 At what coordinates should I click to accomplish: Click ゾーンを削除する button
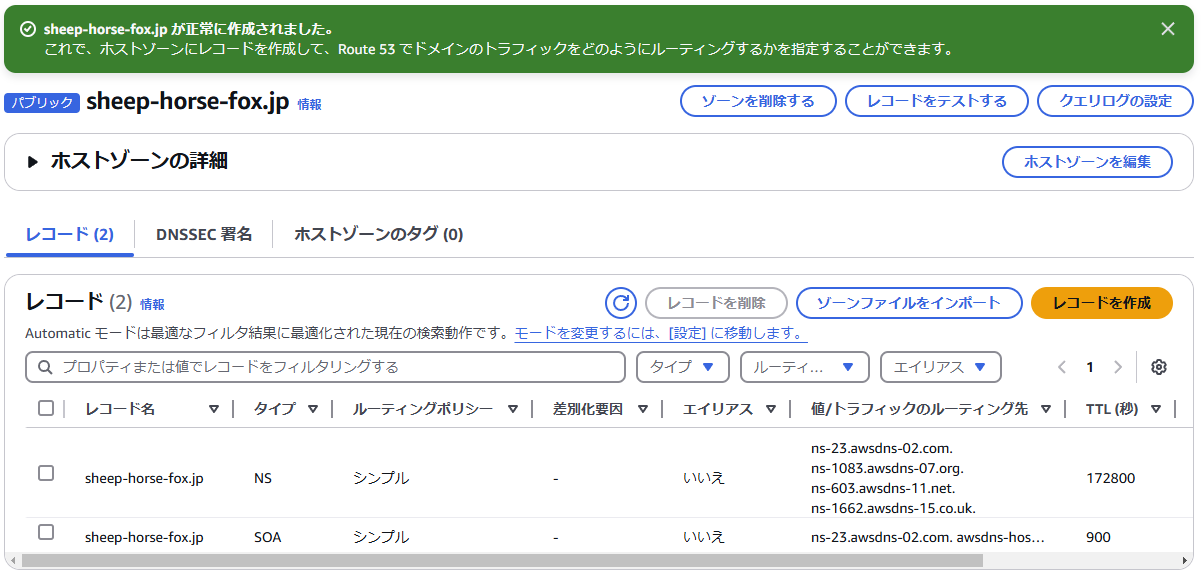click(757, 101)
